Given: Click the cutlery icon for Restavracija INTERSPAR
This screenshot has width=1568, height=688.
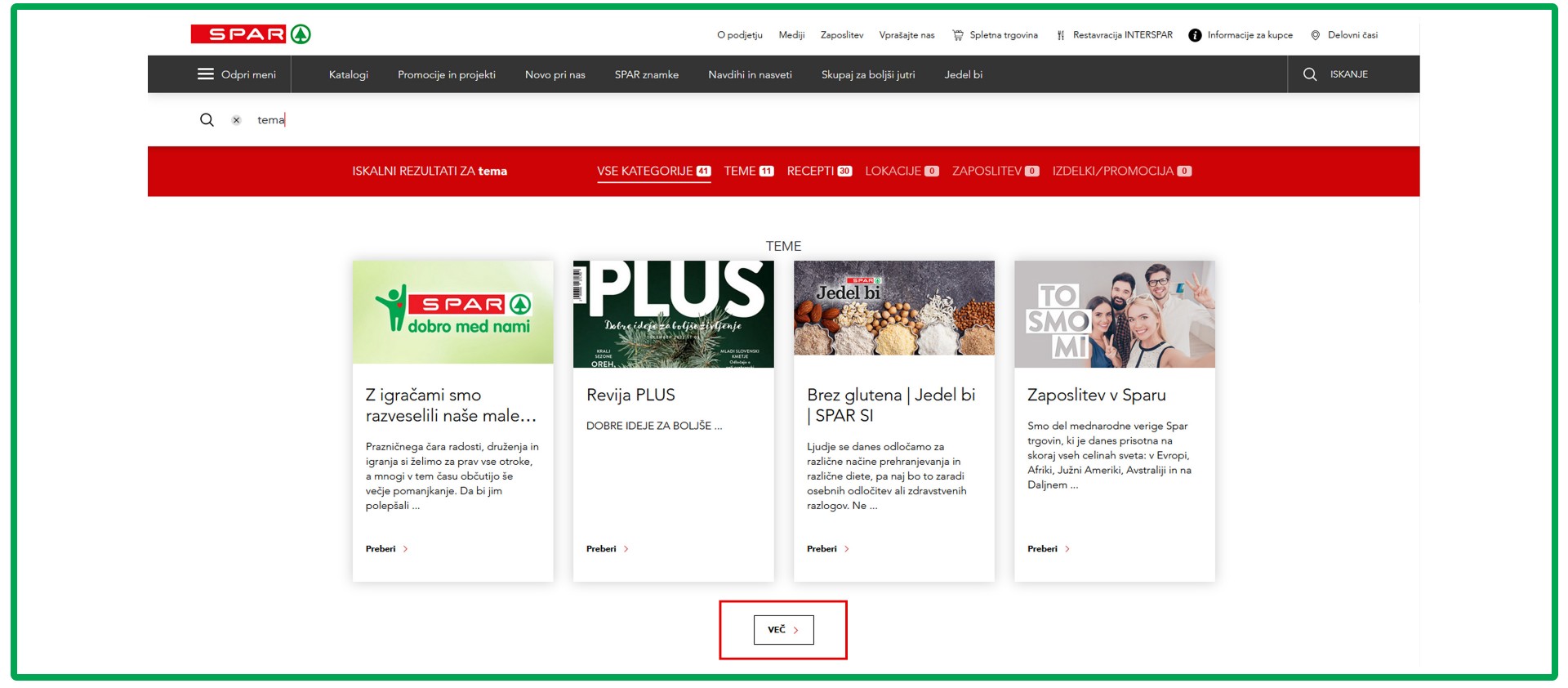Looking at the screenshot, I should 1061,35.
